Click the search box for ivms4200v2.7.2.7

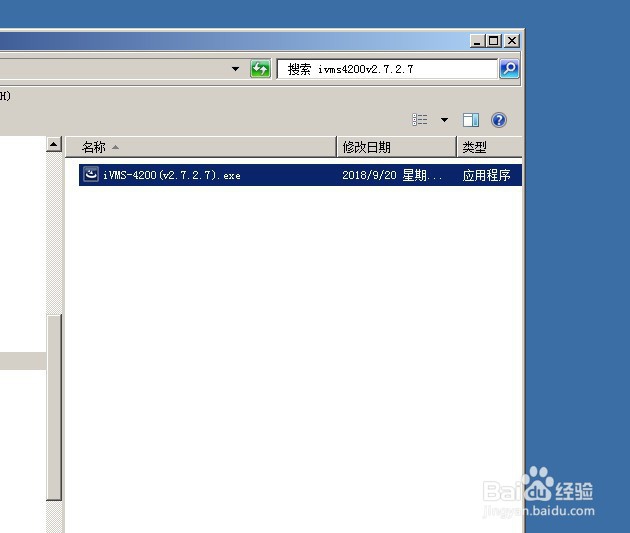(387, 69)
